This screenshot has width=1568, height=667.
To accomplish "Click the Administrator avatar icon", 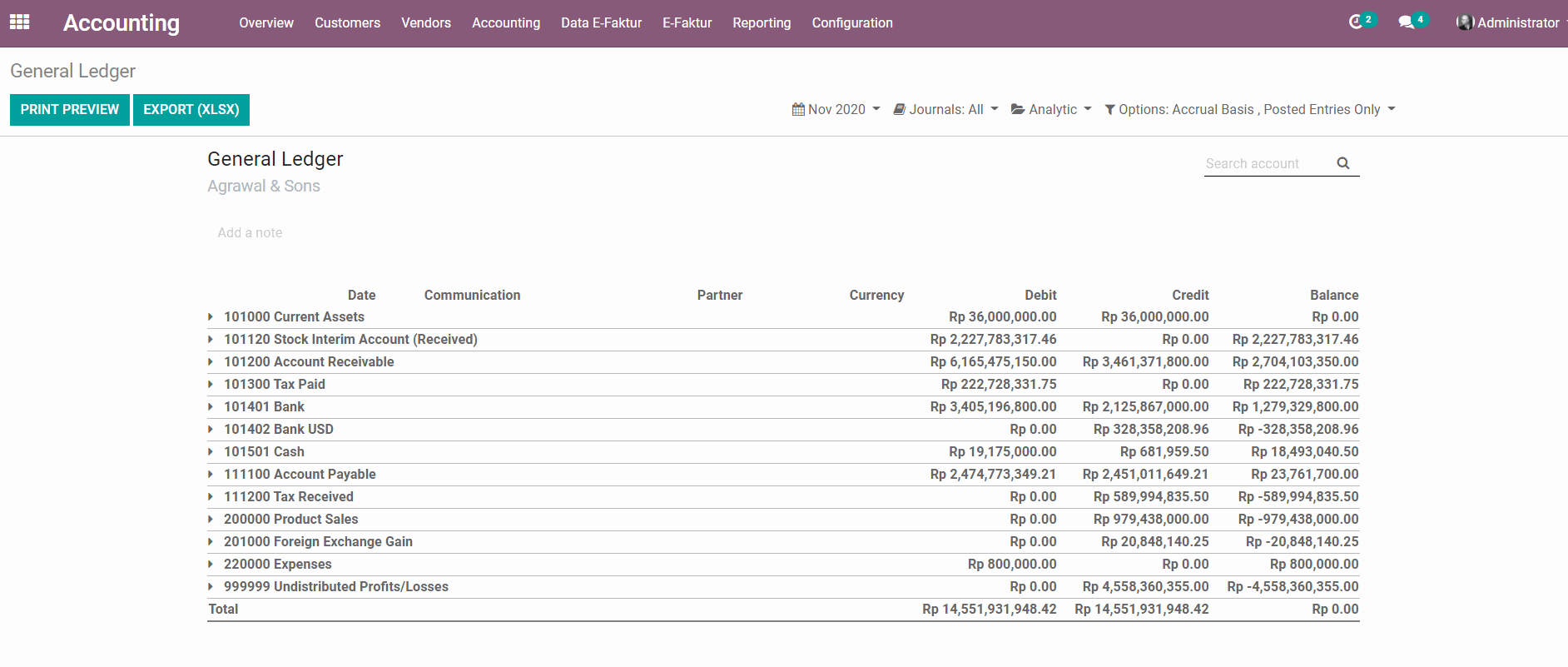I will pyautogui.click(x=1464, y=22).
